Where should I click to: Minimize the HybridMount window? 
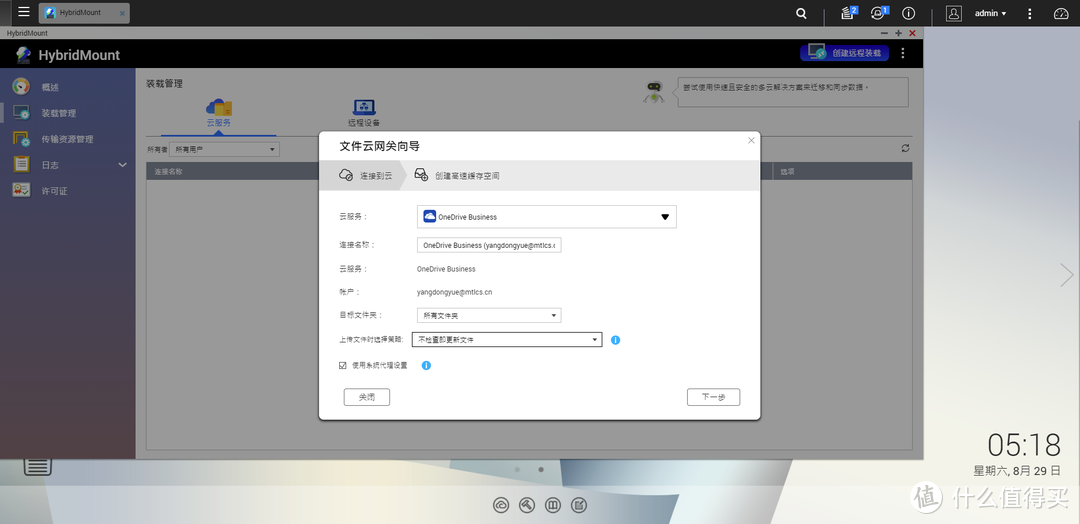coord(885,33)
